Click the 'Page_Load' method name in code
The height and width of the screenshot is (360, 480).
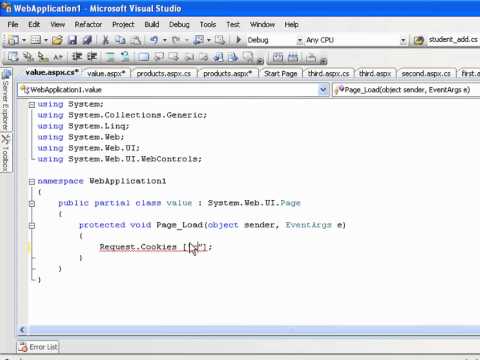tap(179, 225)
